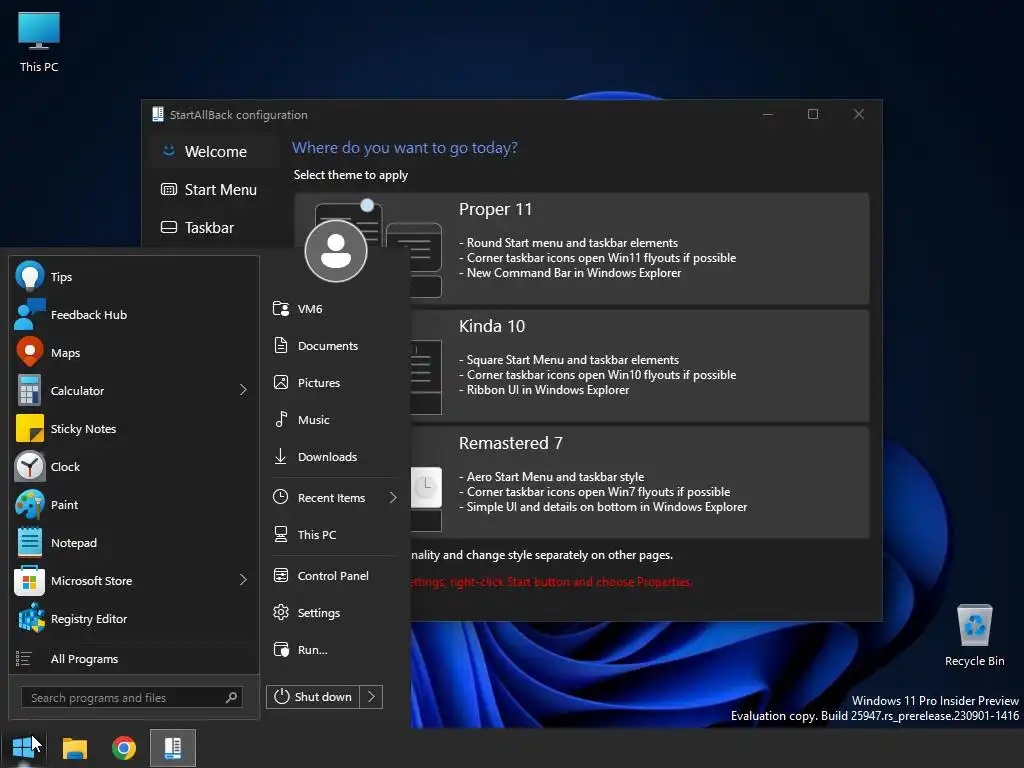Viewport: 1024px width, 768px height.
Task: Open the Maps app icon
Action: point(29,352)
